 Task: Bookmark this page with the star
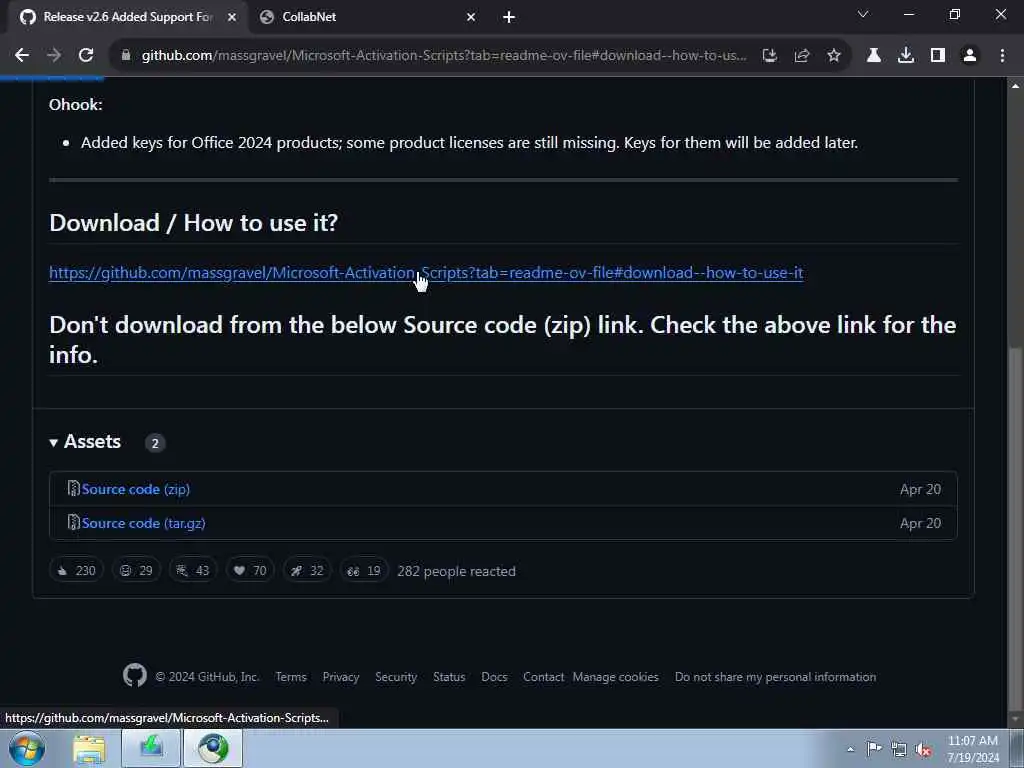pyautogui.click(x=834, y=56)
